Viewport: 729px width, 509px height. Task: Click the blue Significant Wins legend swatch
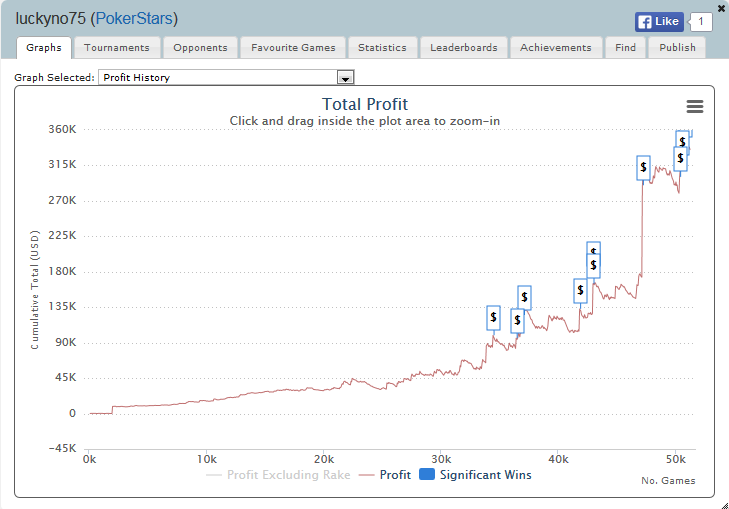[x=427, y=474]
